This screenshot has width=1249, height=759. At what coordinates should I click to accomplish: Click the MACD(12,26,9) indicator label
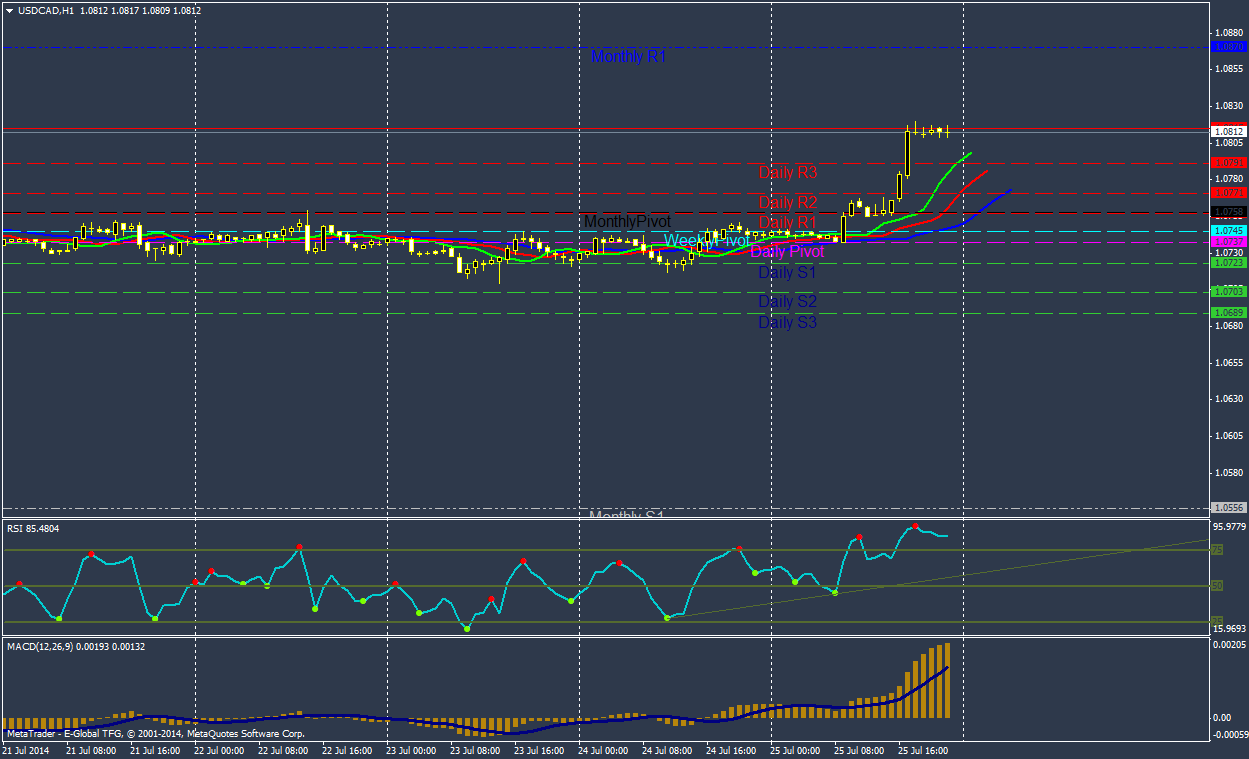[76, 647]
